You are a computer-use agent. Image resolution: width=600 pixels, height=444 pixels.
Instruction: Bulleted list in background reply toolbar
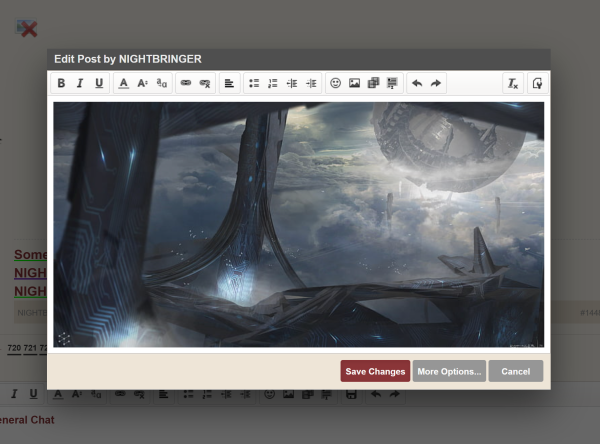(188, 394)
